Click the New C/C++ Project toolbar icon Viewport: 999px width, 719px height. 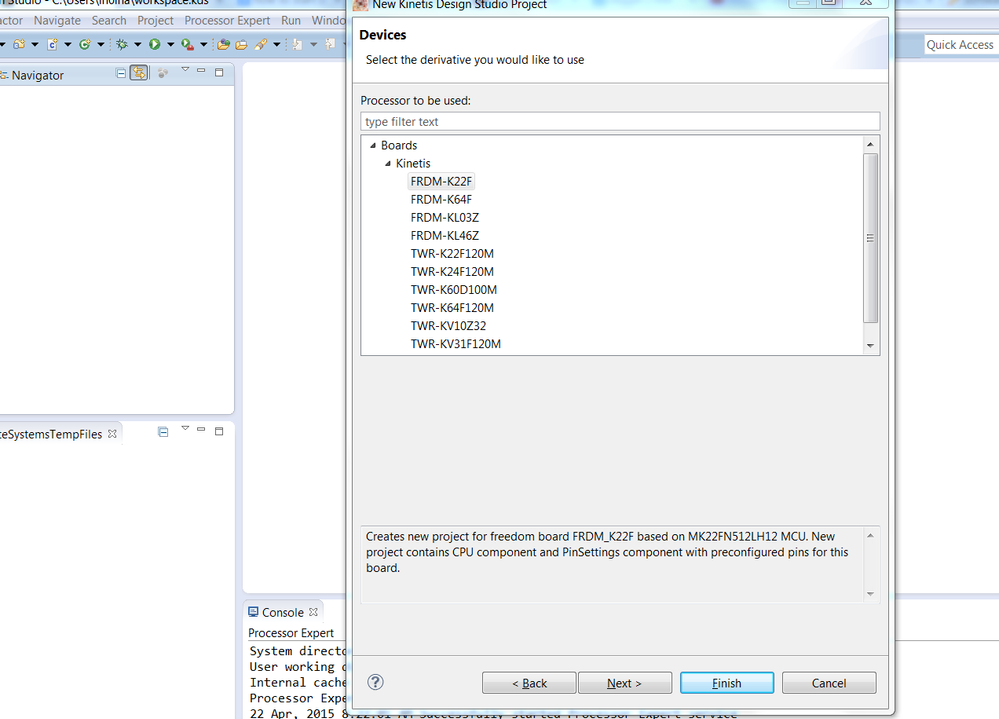pos(19,44)
